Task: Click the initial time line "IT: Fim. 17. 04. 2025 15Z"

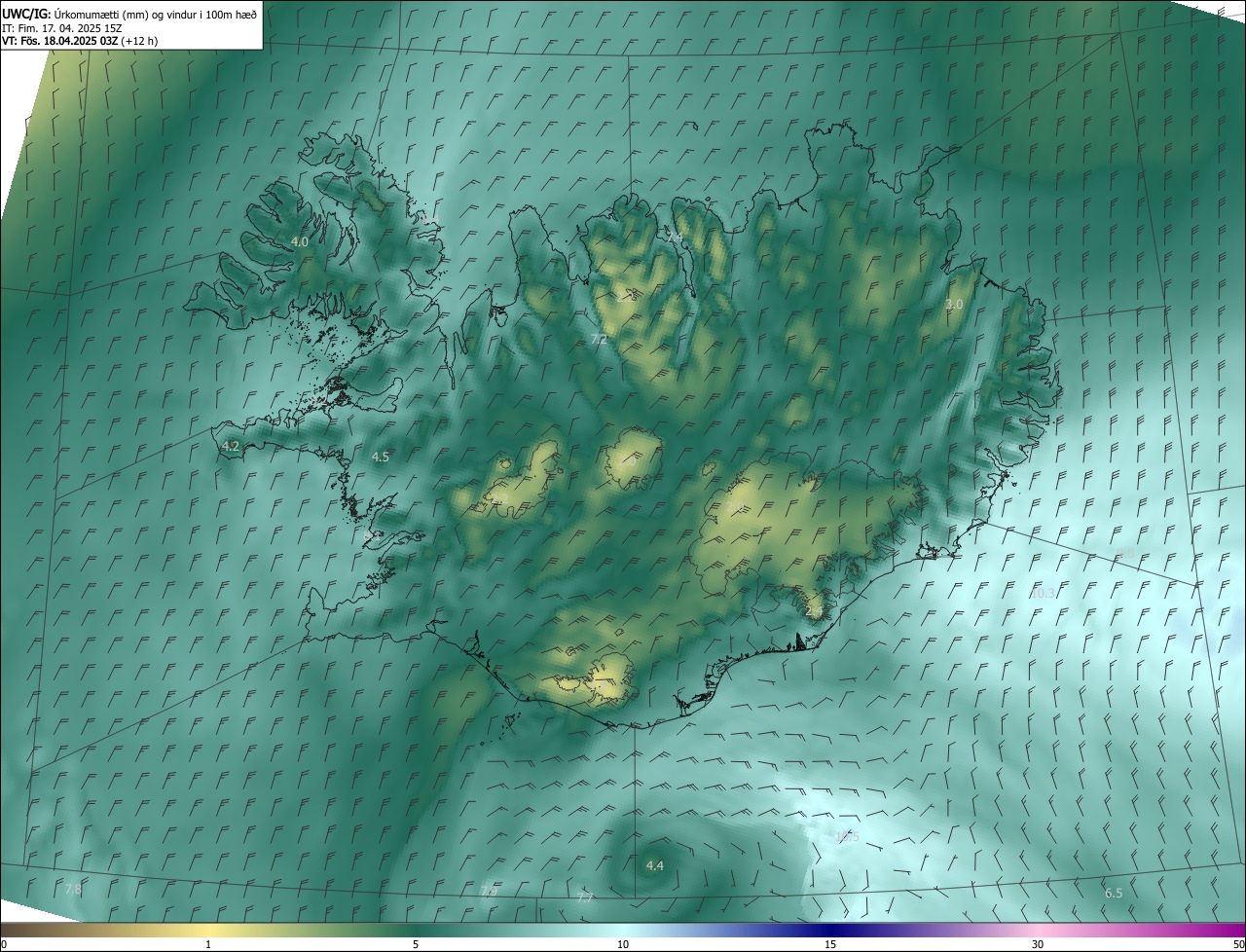Action: [x=64, y=28]
